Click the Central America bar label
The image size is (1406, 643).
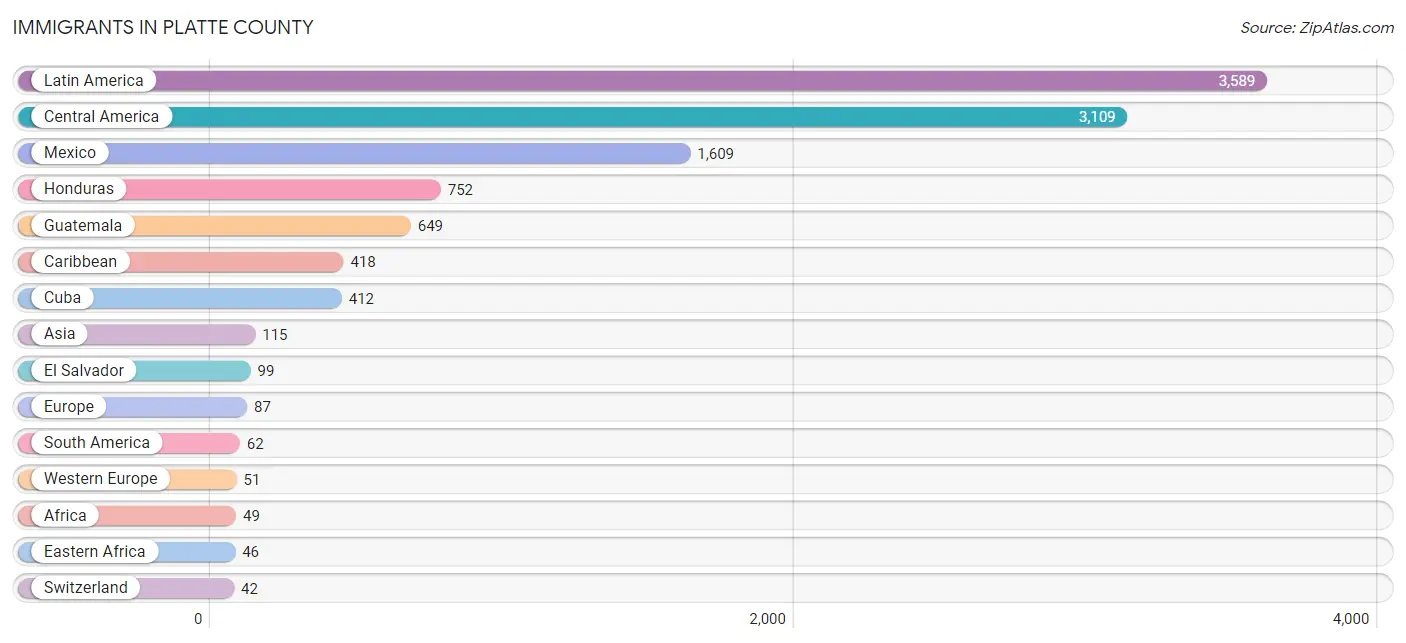pos(101,117)
